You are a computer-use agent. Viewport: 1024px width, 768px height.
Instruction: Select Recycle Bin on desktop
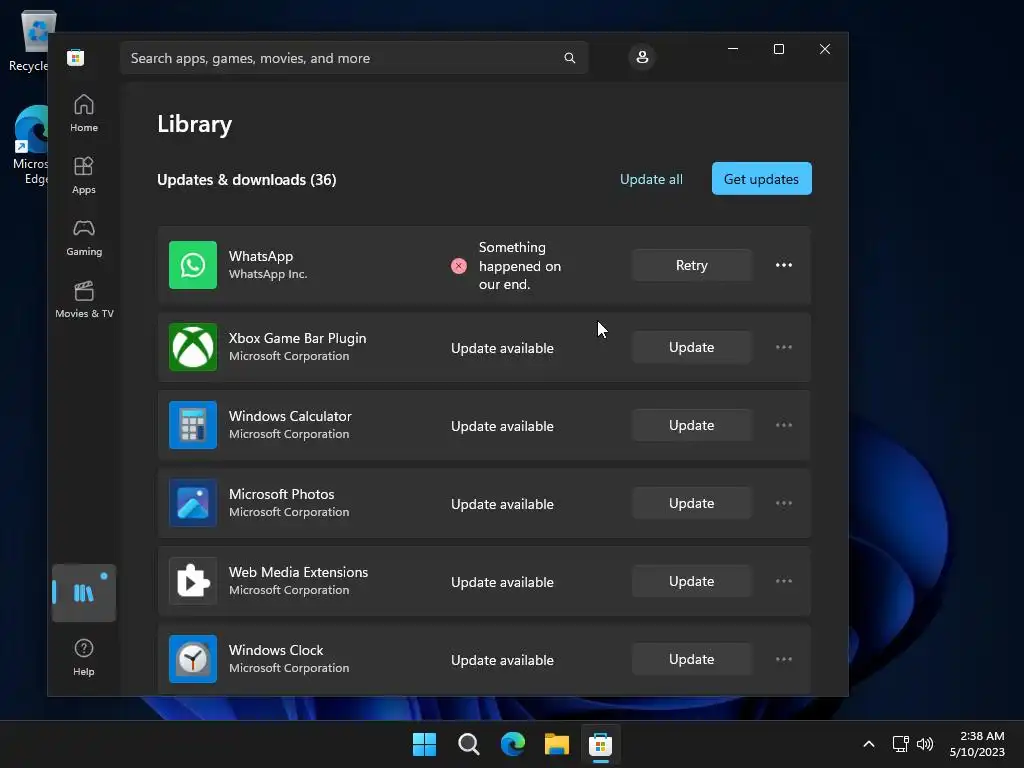[30, 40]
